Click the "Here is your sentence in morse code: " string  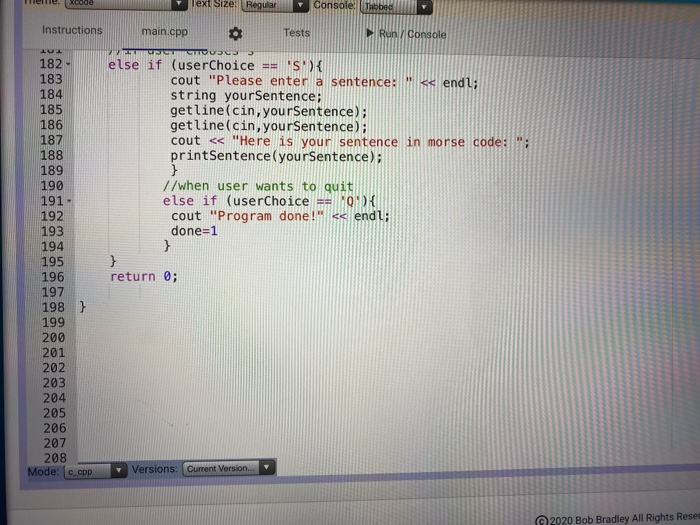click(x=378, y=142)
